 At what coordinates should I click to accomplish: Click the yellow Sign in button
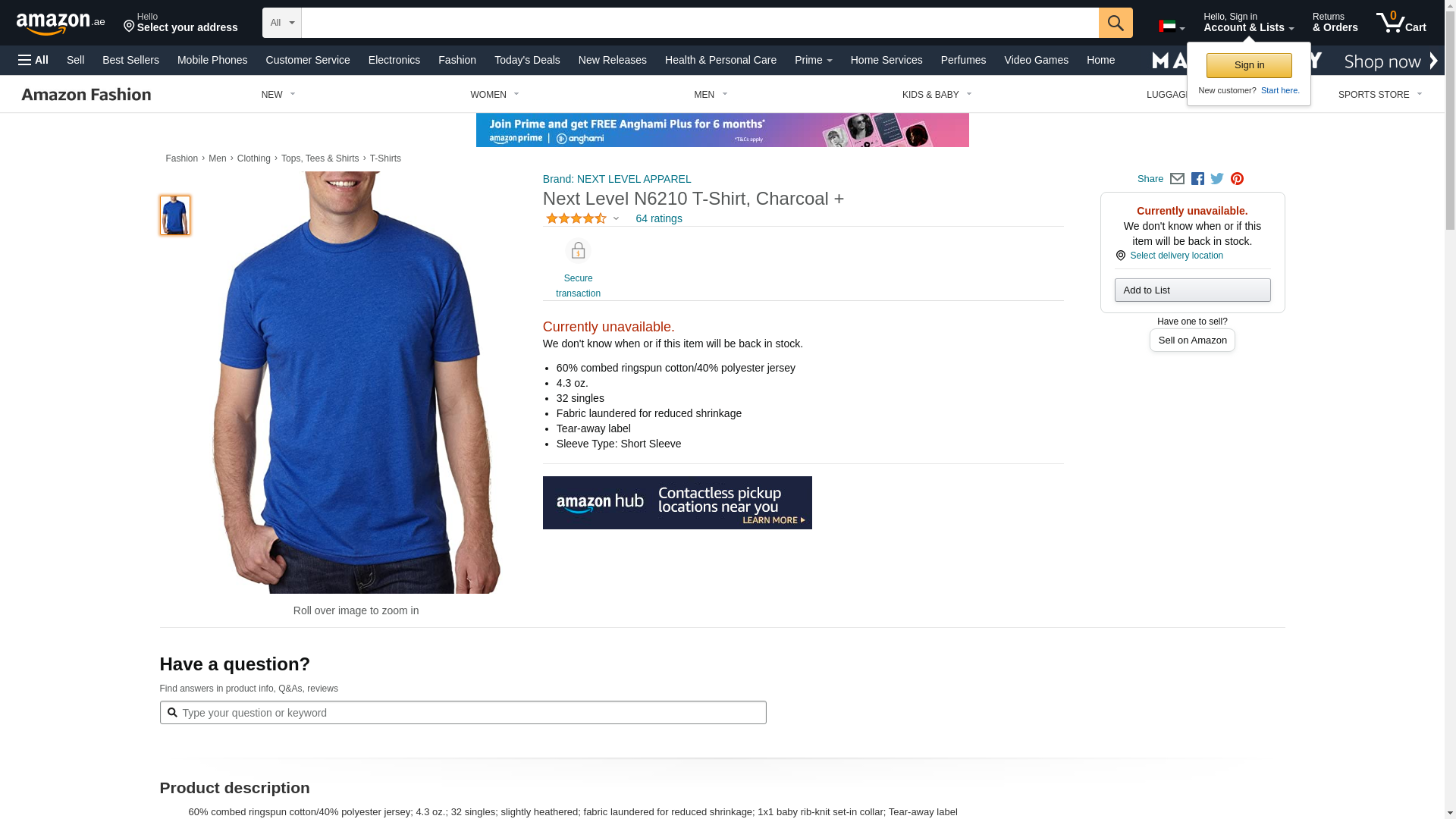[x=1249, y=65]
